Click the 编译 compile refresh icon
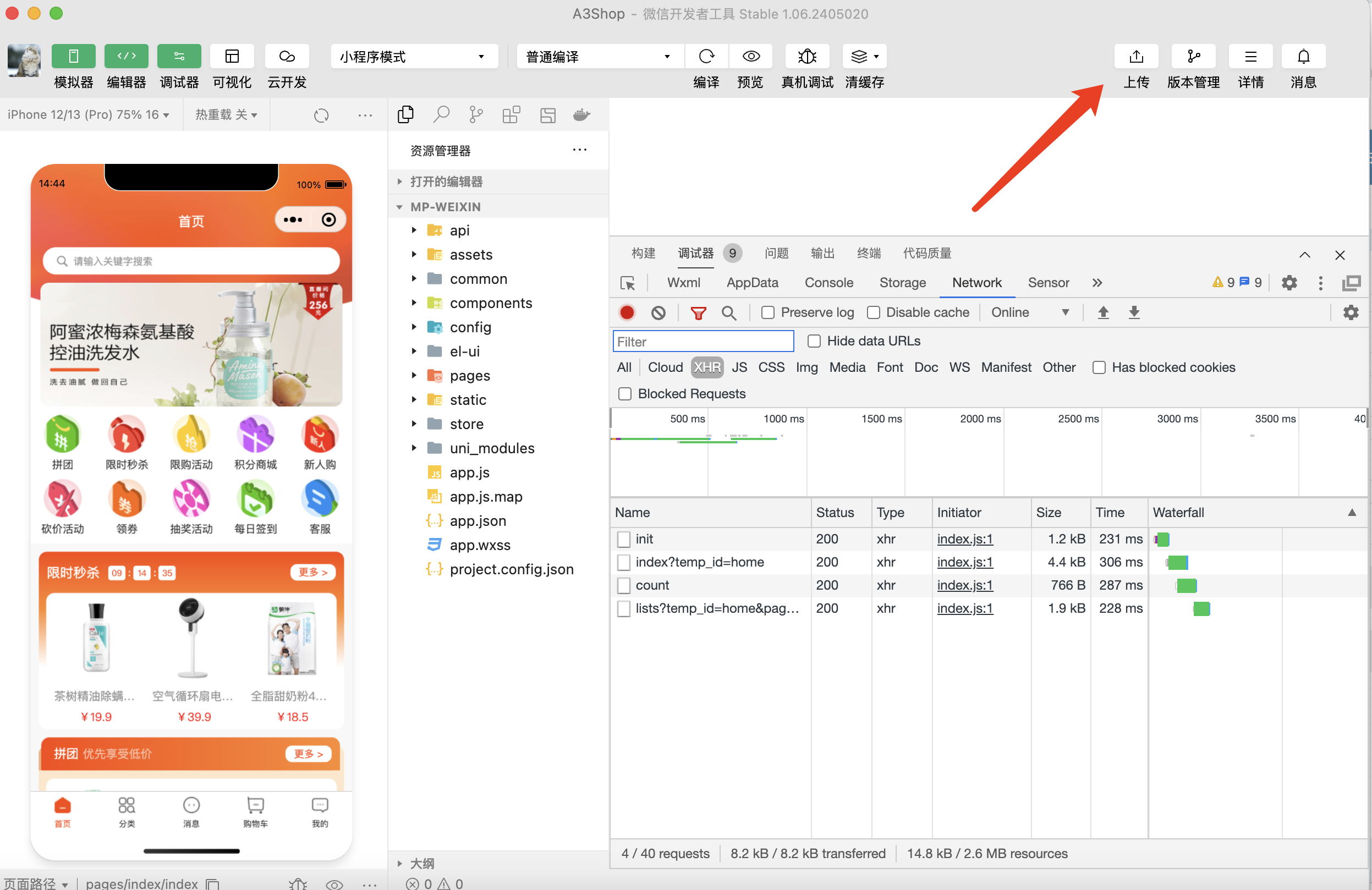 click(x=706, y=57)
